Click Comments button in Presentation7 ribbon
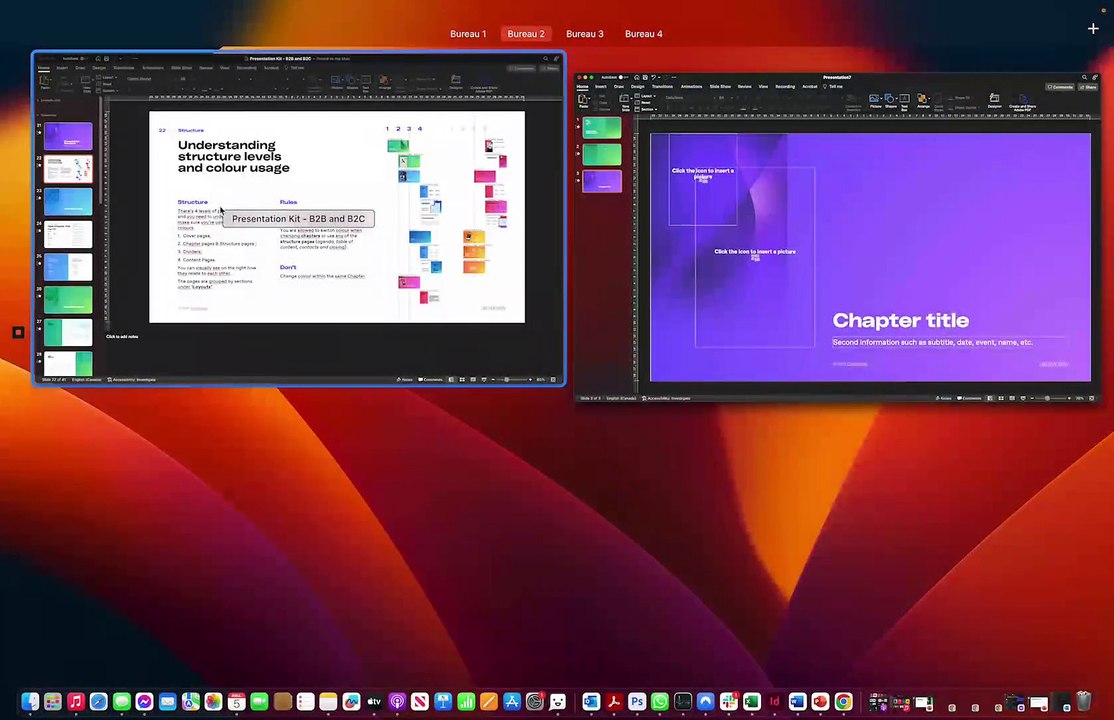 [x=1060, y=87]
